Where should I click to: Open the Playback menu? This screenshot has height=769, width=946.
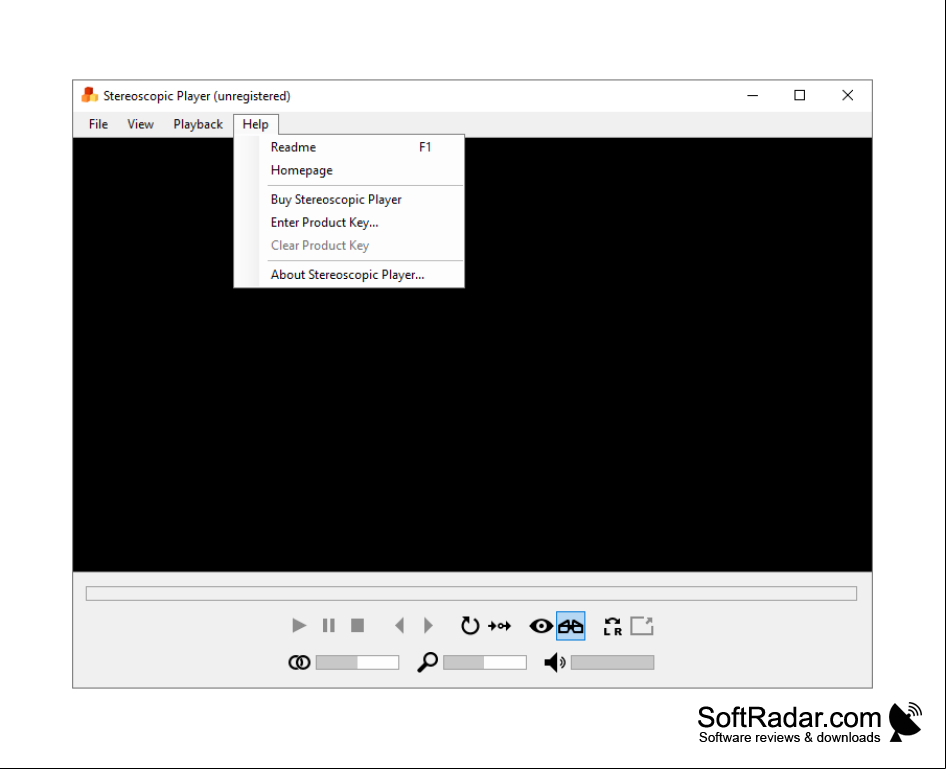click(198, 124)
